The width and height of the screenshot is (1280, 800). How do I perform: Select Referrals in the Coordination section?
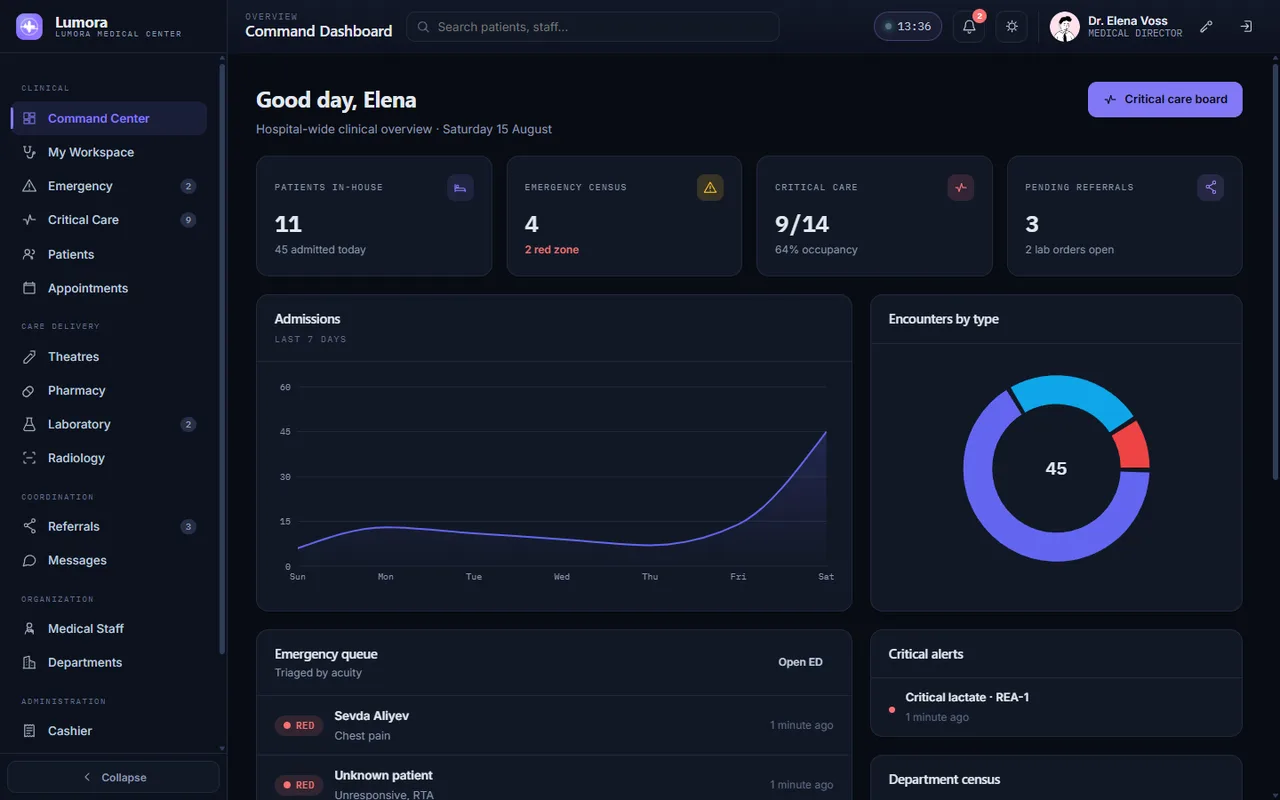(x=109, y=526)
